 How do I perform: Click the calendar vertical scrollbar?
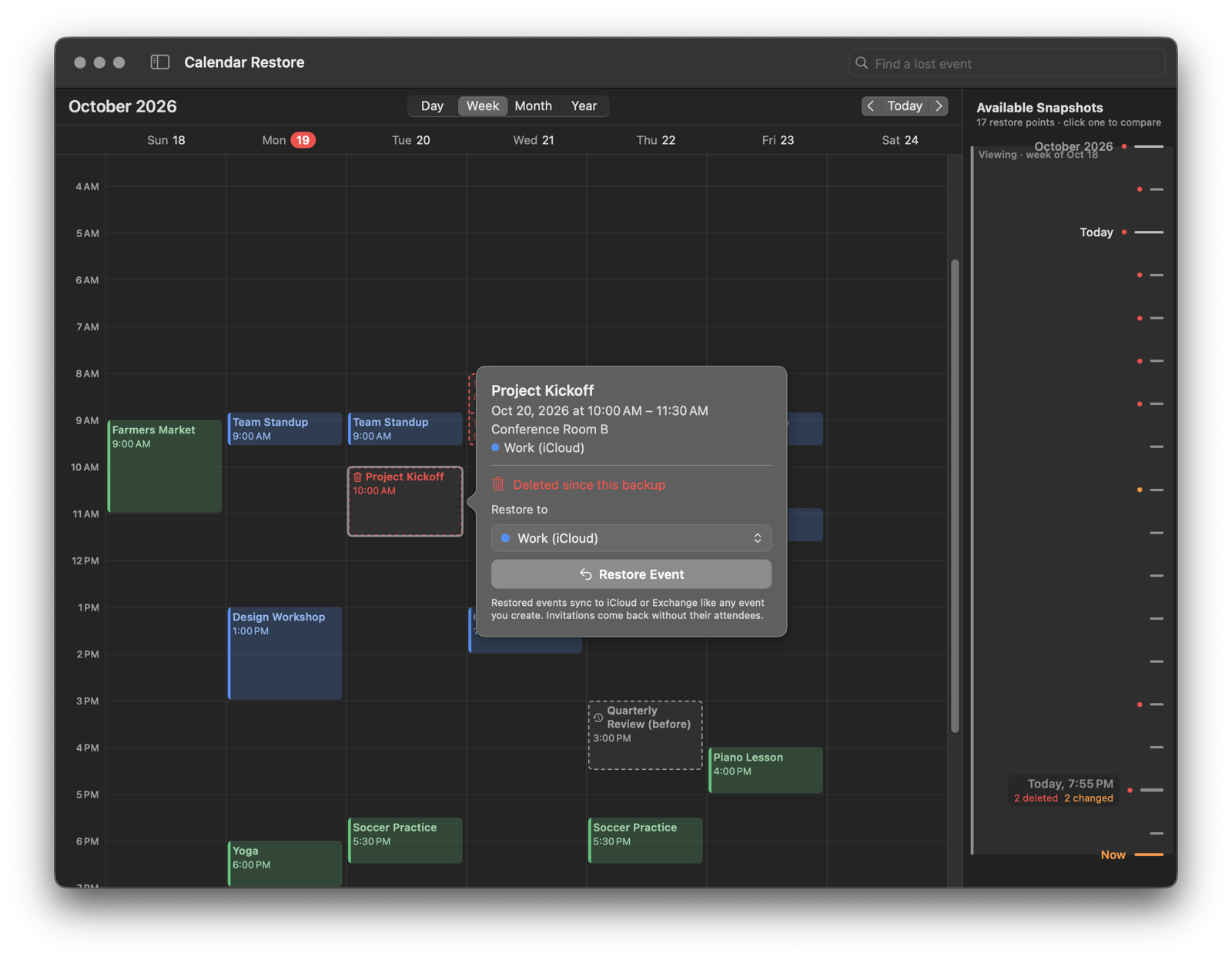(x=955, y=496)
